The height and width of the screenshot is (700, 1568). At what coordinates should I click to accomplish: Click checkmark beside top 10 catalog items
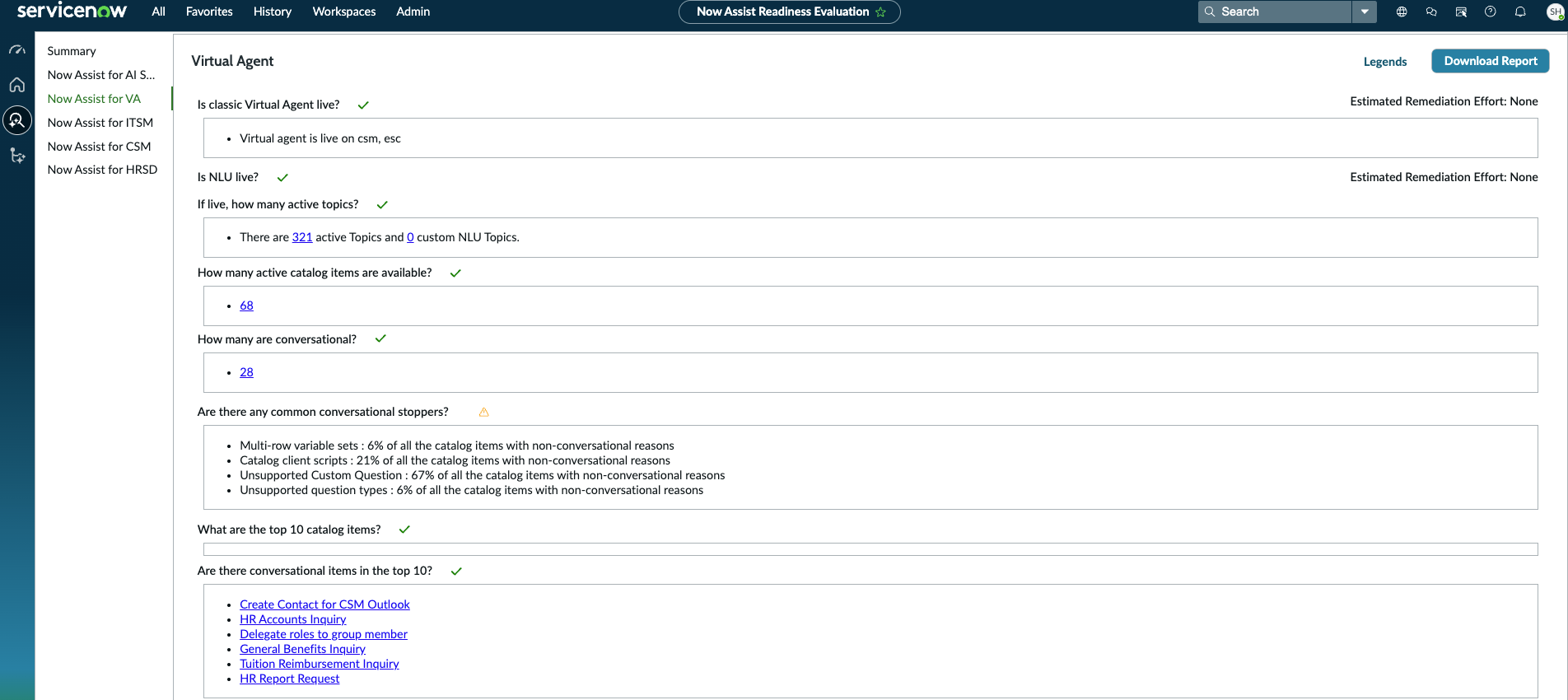(x=404, y=530)
